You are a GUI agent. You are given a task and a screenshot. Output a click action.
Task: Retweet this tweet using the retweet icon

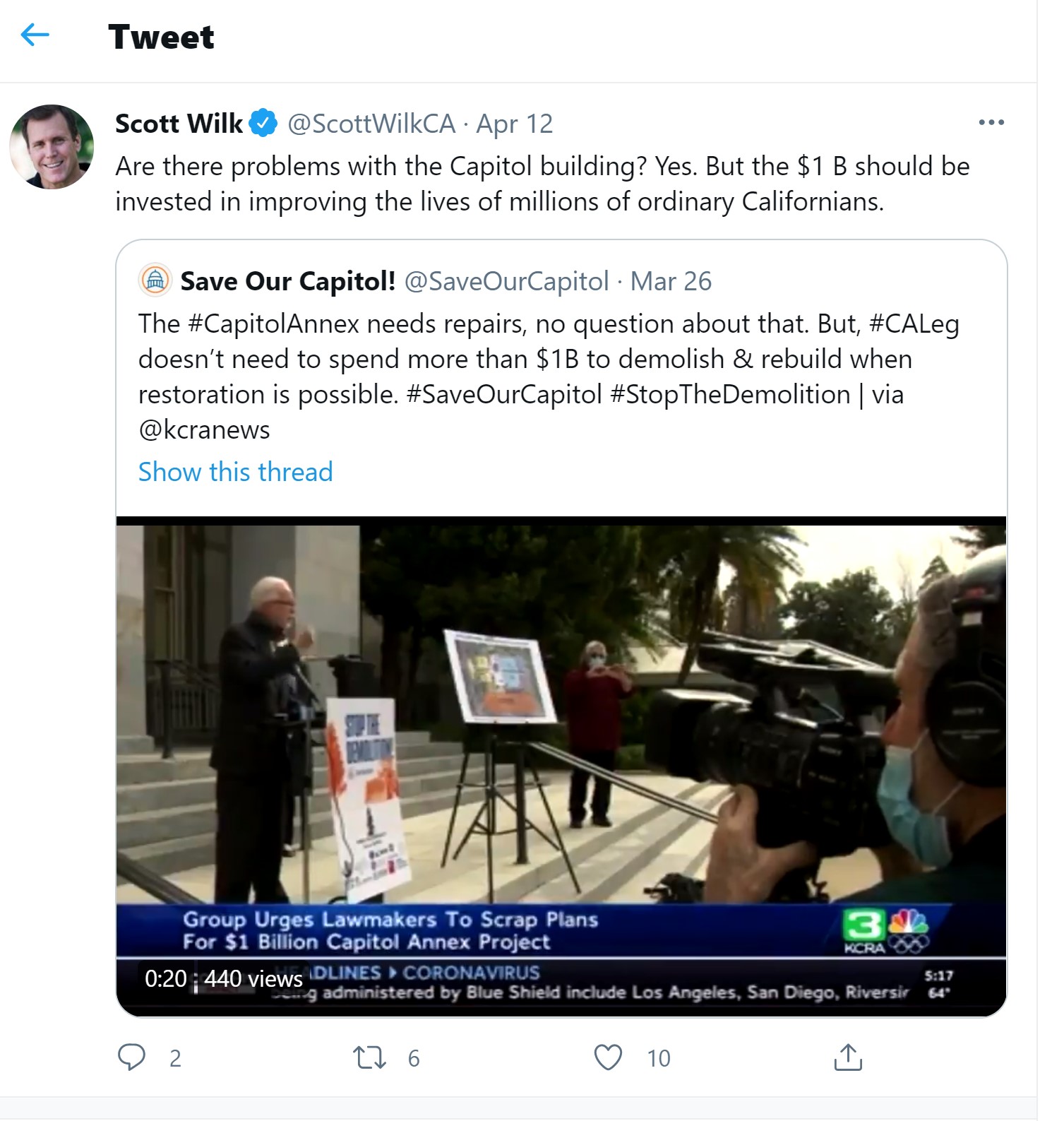click(369, 1057)
